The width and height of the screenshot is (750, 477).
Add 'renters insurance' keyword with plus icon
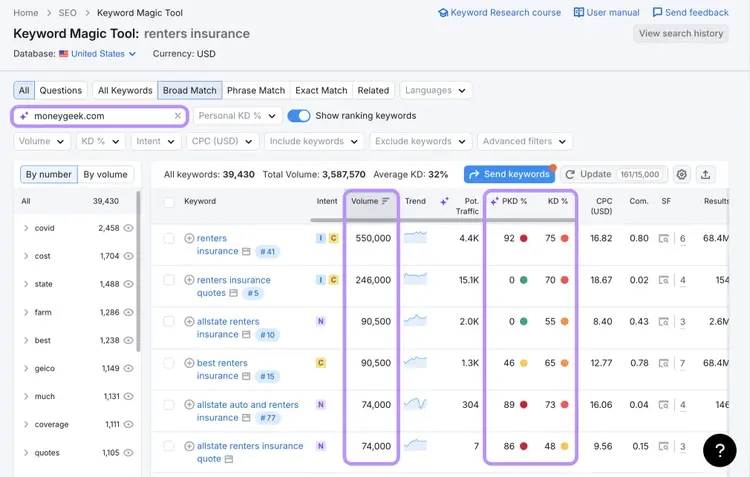189,238
